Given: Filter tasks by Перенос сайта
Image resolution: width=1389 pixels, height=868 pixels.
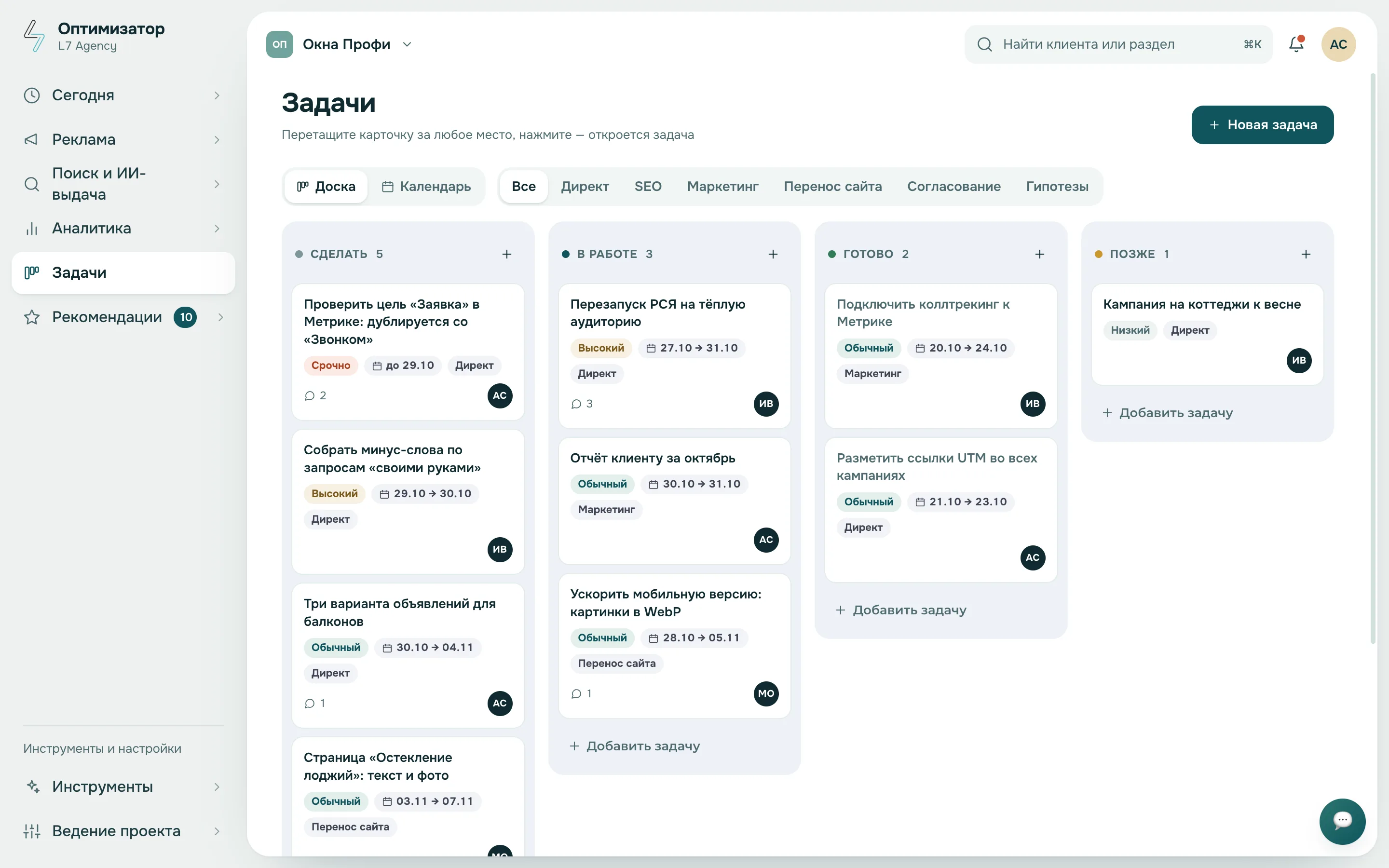Looking at the screenshot, I should [x=833, y=187].
